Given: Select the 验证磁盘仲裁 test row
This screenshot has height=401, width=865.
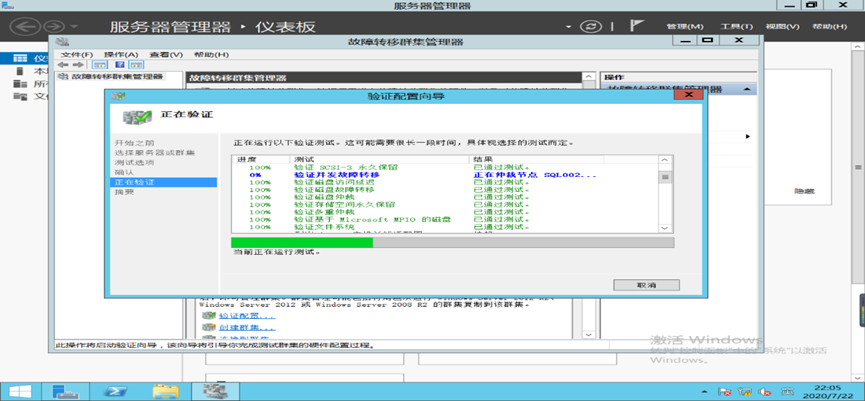Looking at the screenshot, I should (445, 197).
